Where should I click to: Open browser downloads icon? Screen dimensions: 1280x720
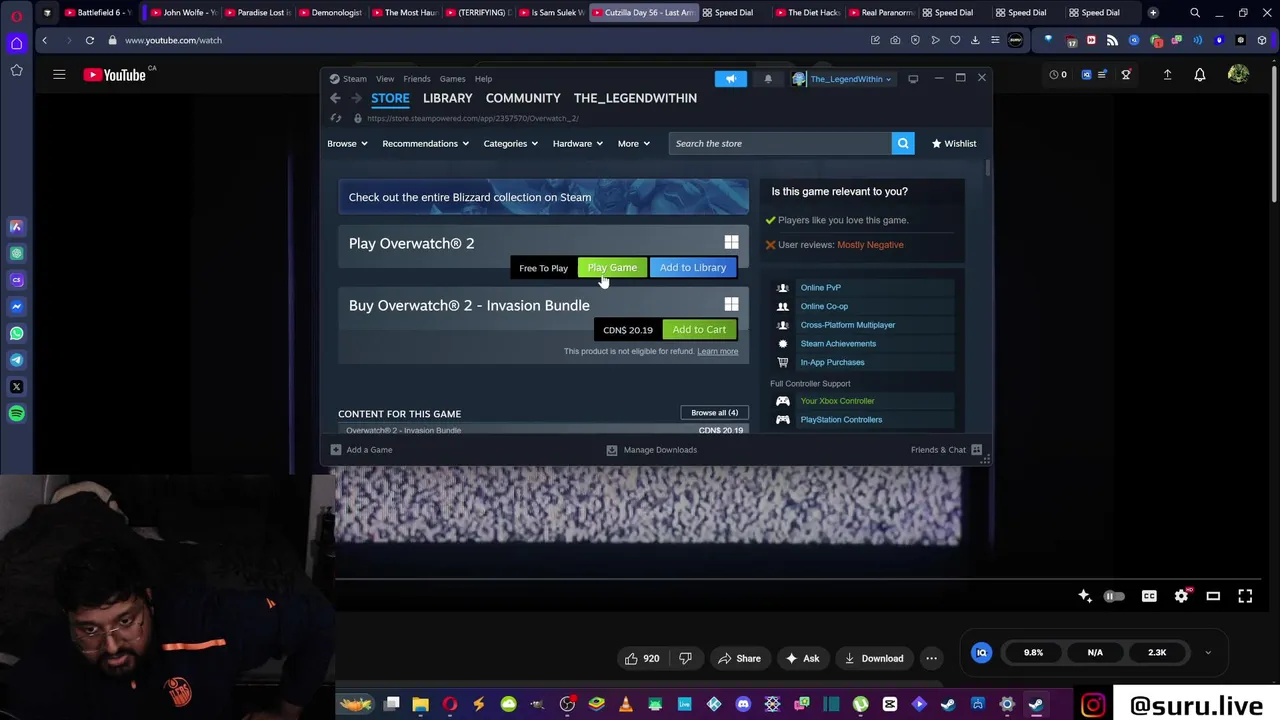pos(975,40)
